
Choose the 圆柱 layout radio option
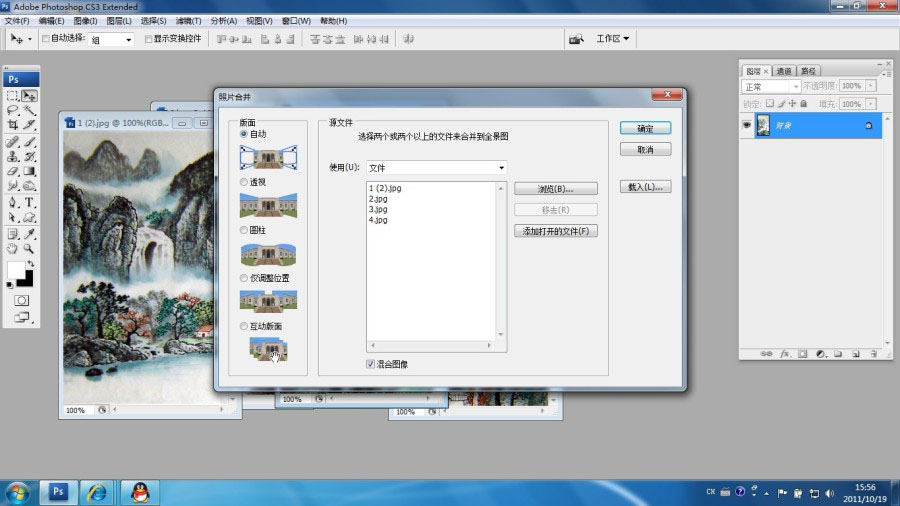coord(244,230)
